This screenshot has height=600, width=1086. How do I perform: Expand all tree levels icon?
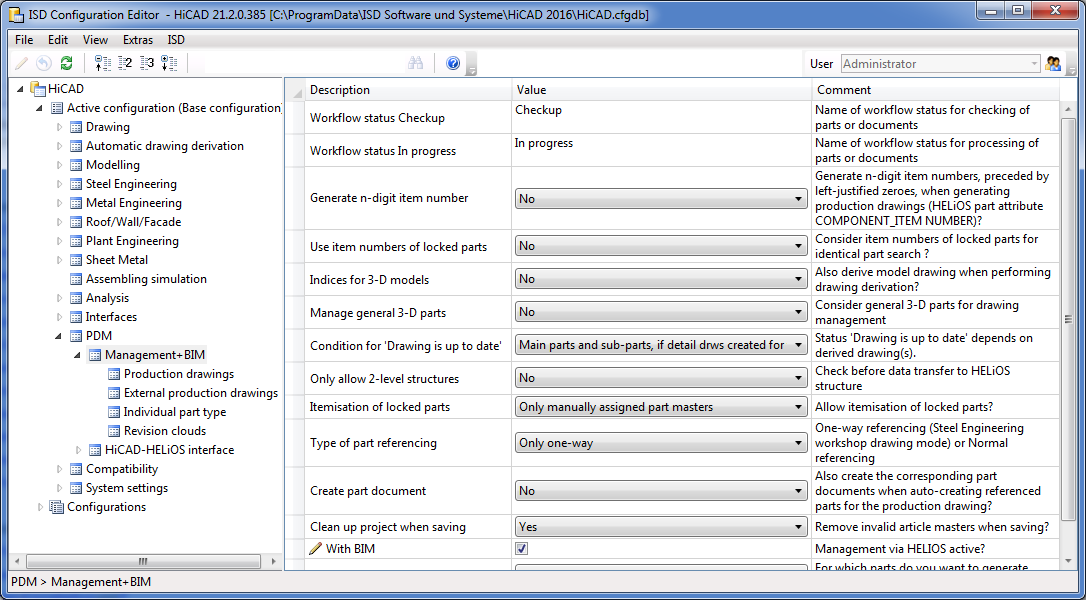169,64
